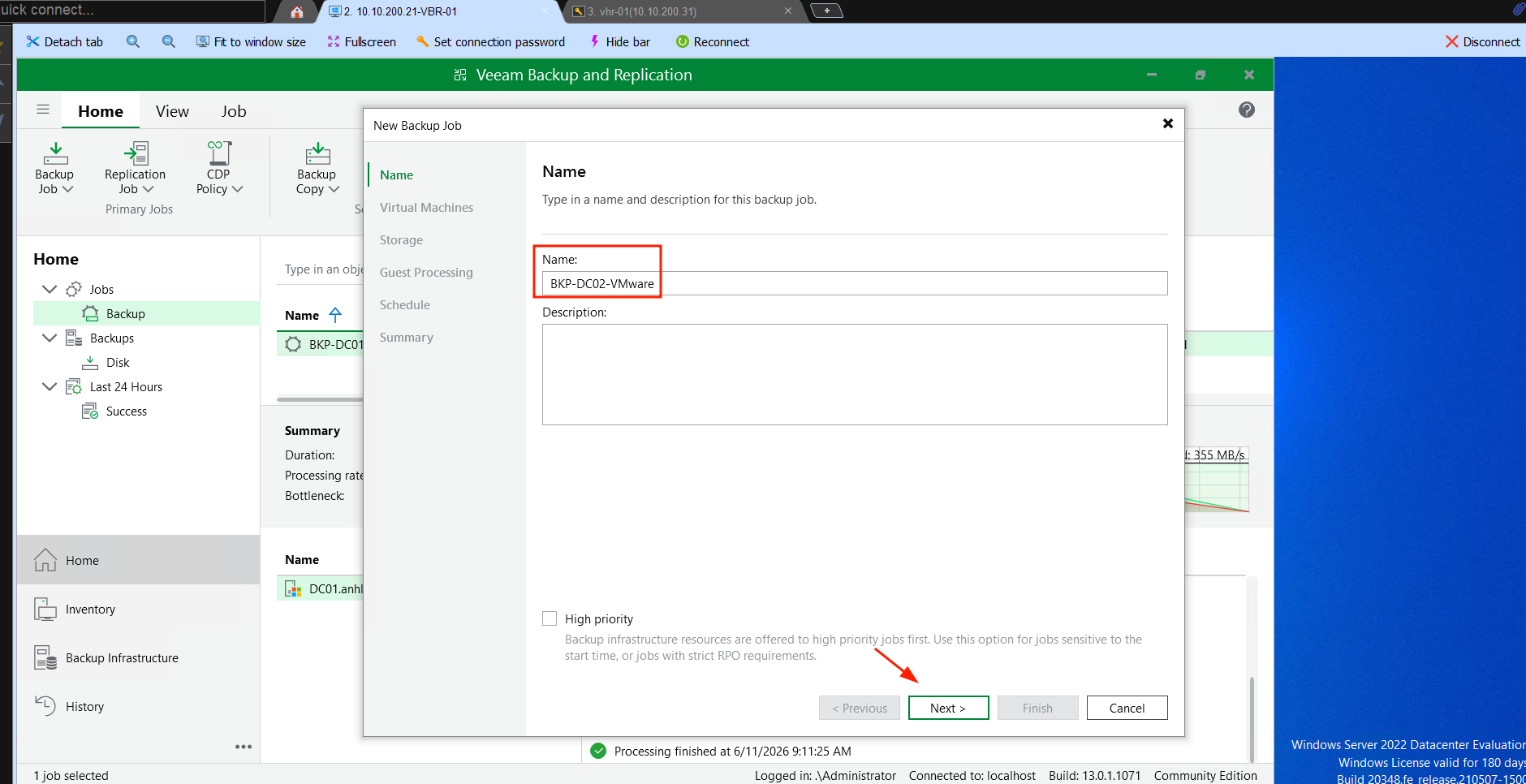Expand the CDP Policy dropdown arrow
This screenshot has width=1526, height=784.
point(238,189)
